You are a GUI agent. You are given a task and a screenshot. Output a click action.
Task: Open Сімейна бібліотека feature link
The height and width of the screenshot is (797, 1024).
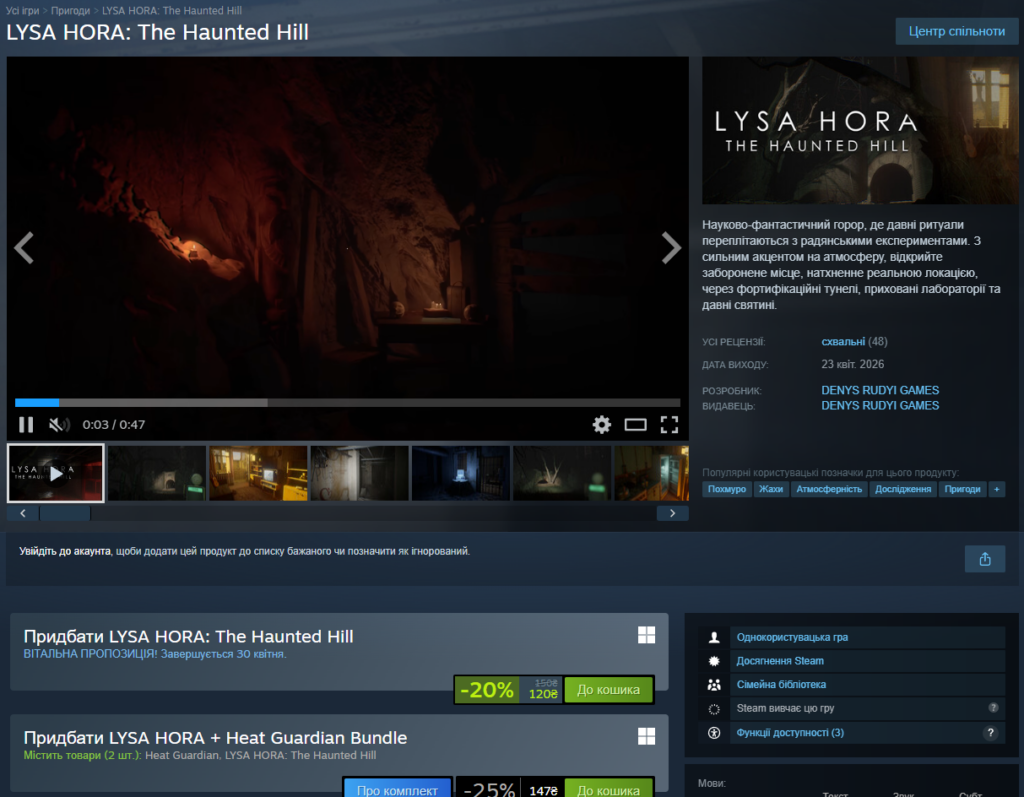point(781,685)
